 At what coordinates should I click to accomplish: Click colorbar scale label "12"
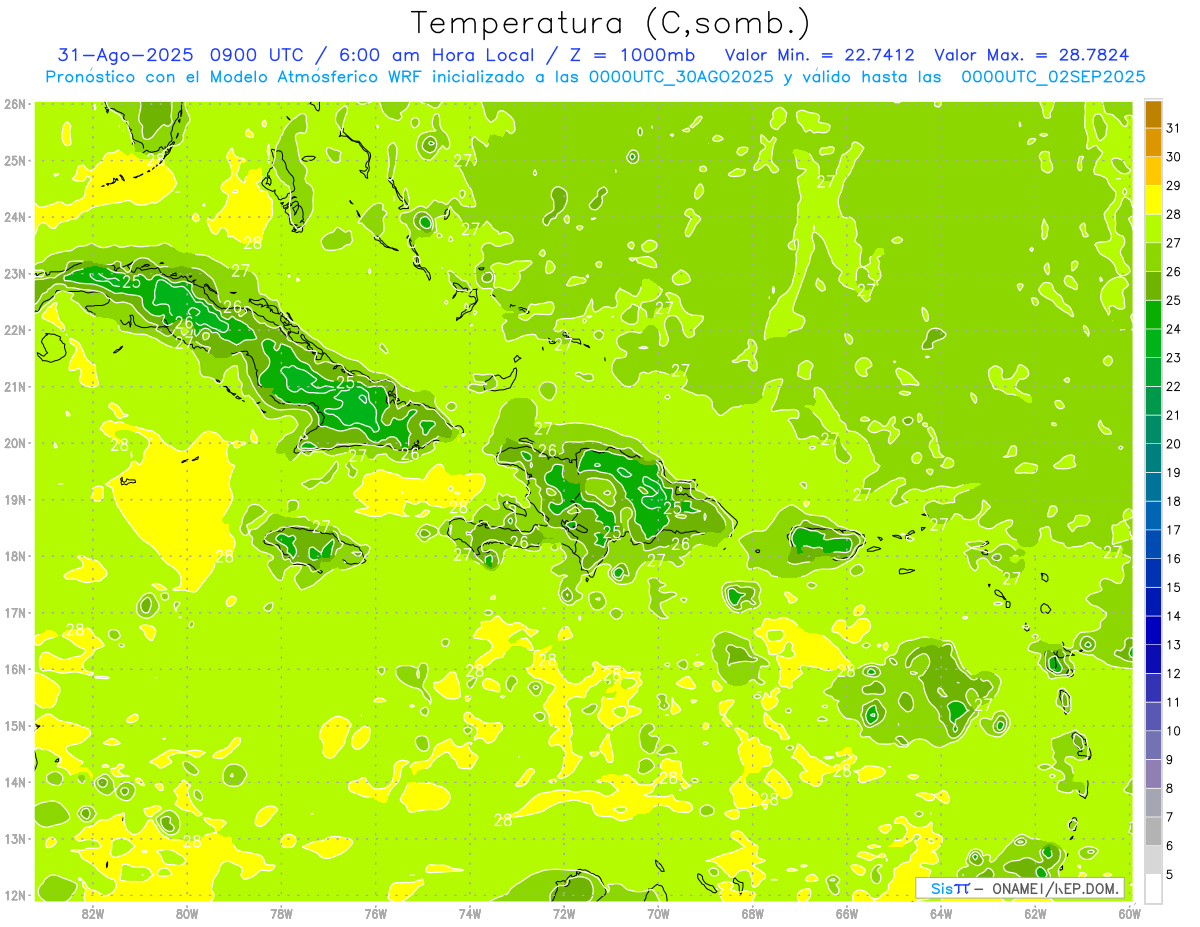tap(1173, 674)
